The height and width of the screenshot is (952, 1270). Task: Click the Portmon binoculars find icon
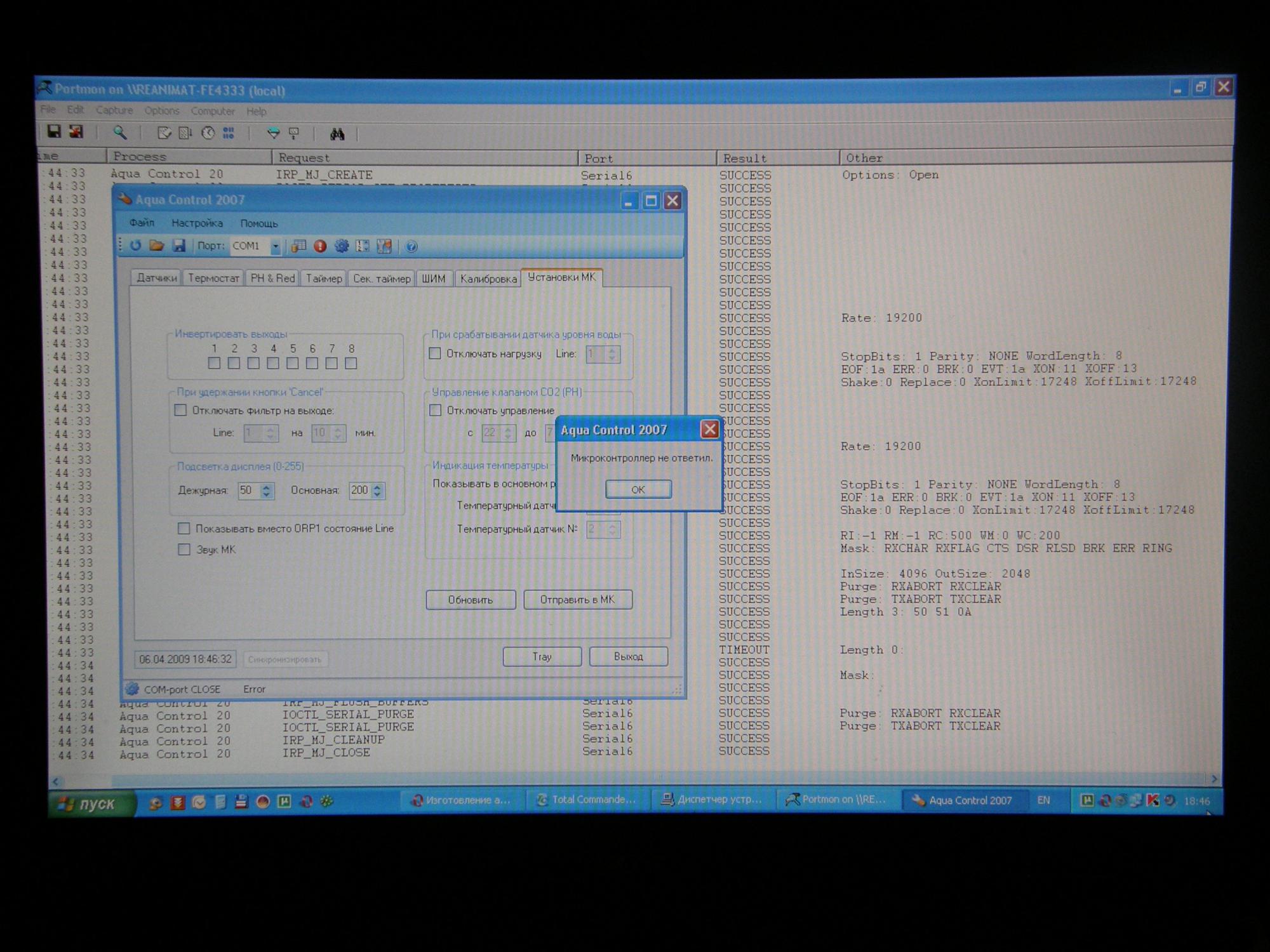(x=337, y=134)
